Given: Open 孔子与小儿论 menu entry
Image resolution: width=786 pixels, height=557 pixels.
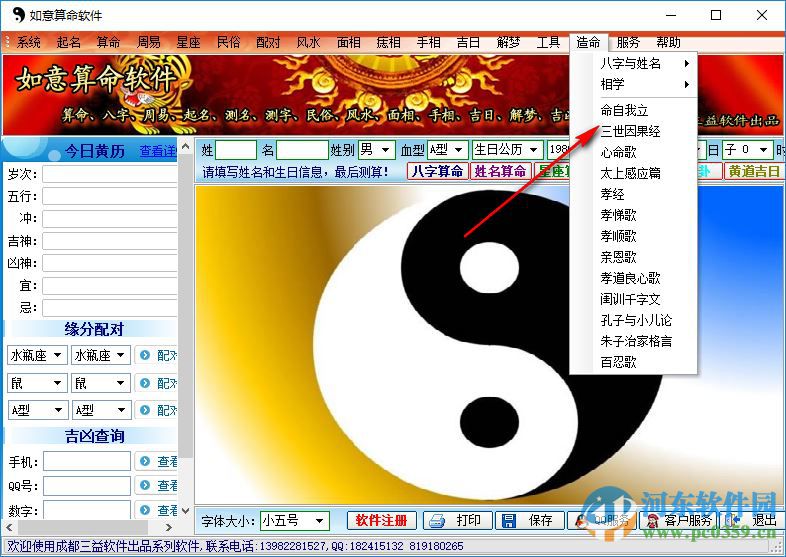Looking at the screenshot, I should point(634,320).
